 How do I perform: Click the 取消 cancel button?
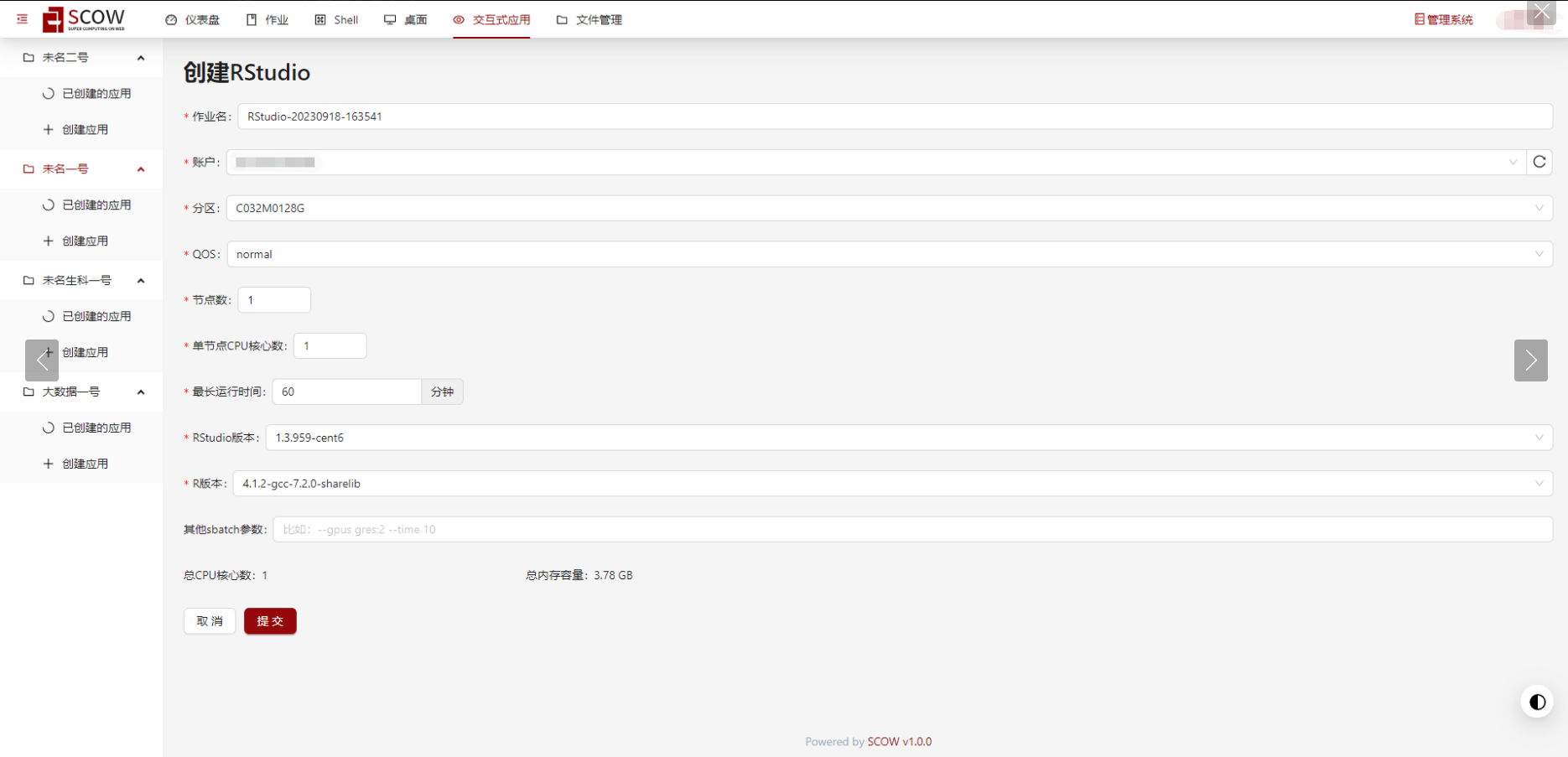tap(210, 621)
